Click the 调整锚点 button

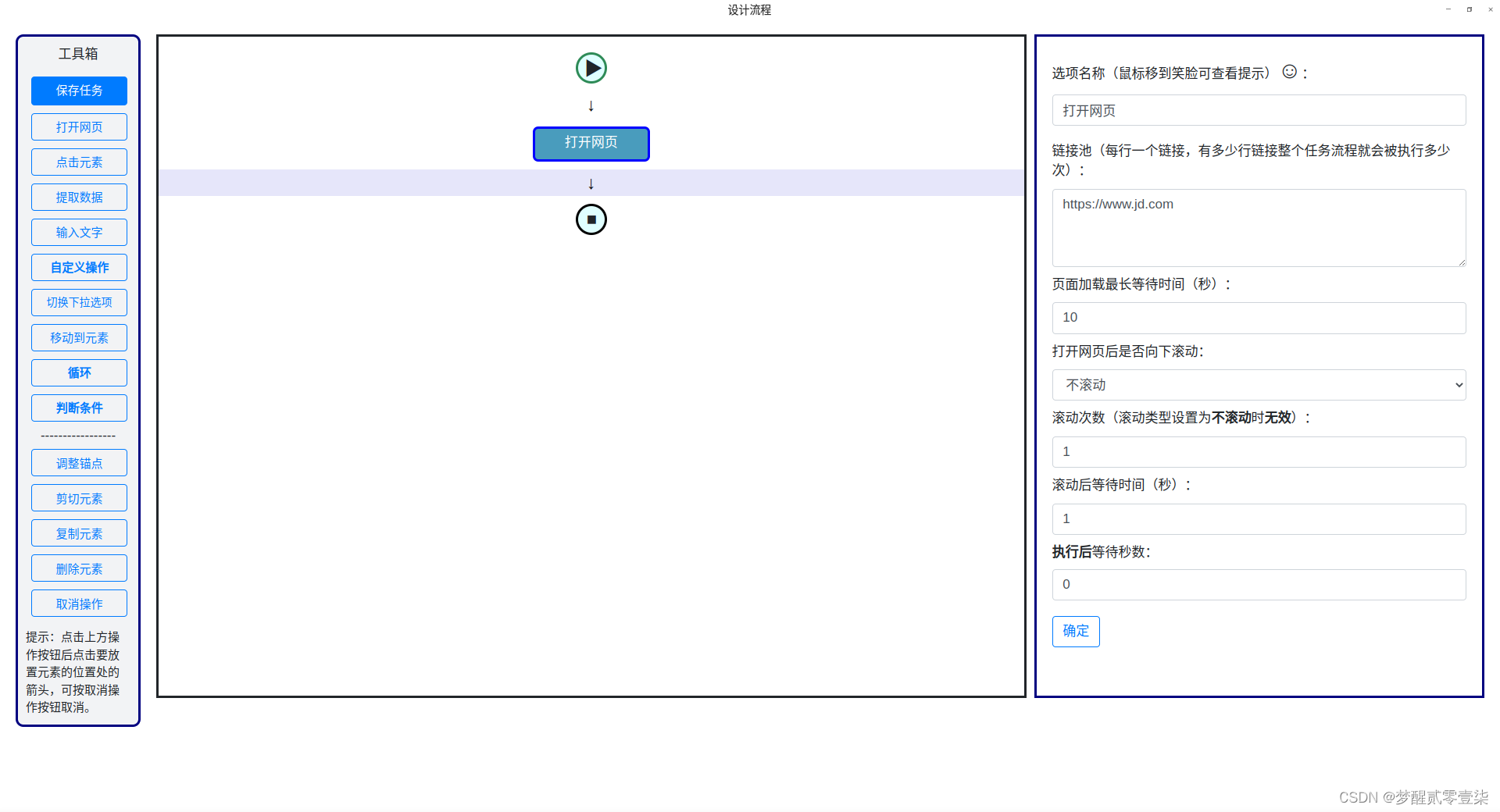tap(79, 463)
